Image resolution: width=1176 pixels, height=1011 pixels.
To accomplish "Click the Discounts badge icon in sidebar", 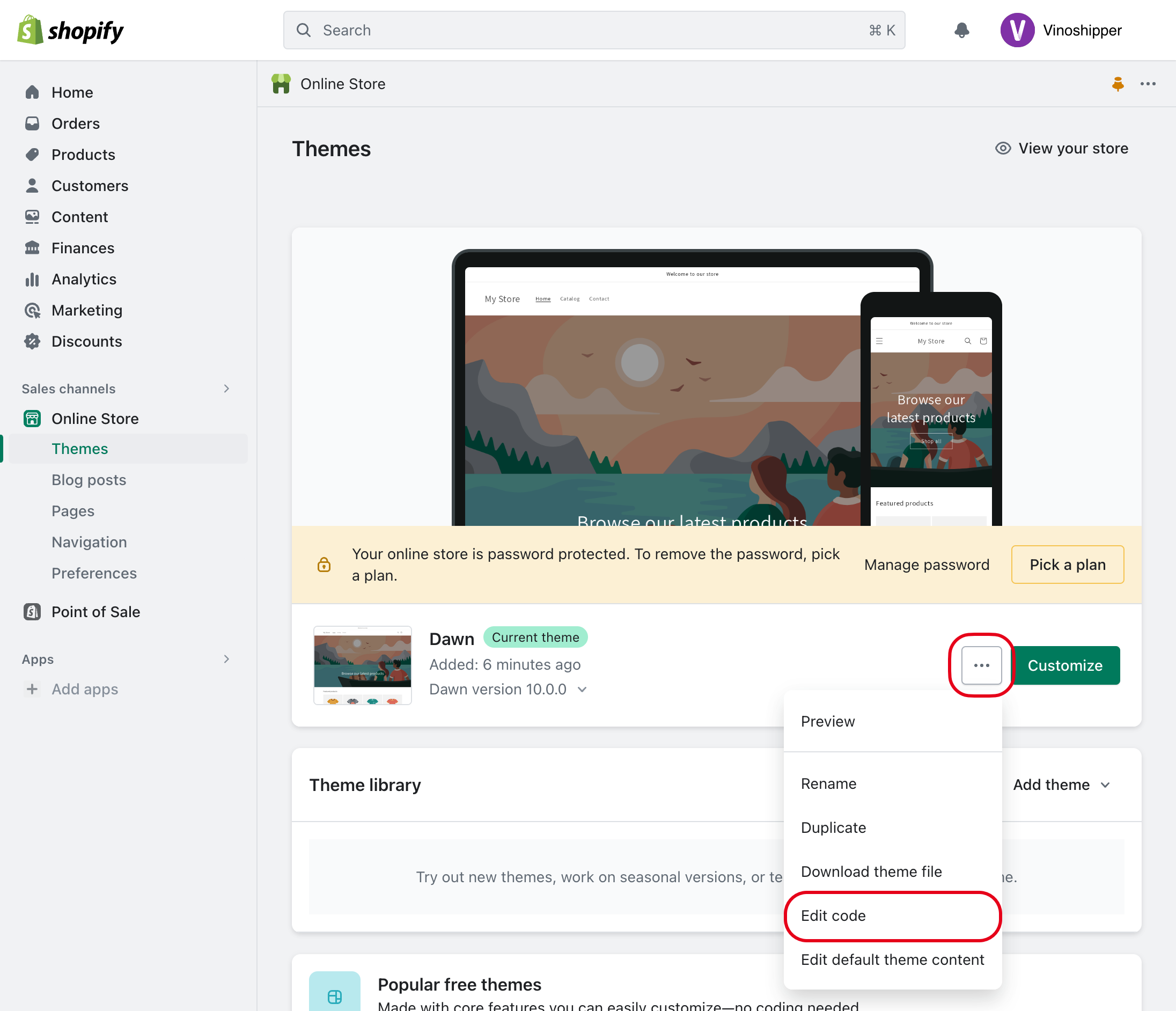I will point(32,341).
